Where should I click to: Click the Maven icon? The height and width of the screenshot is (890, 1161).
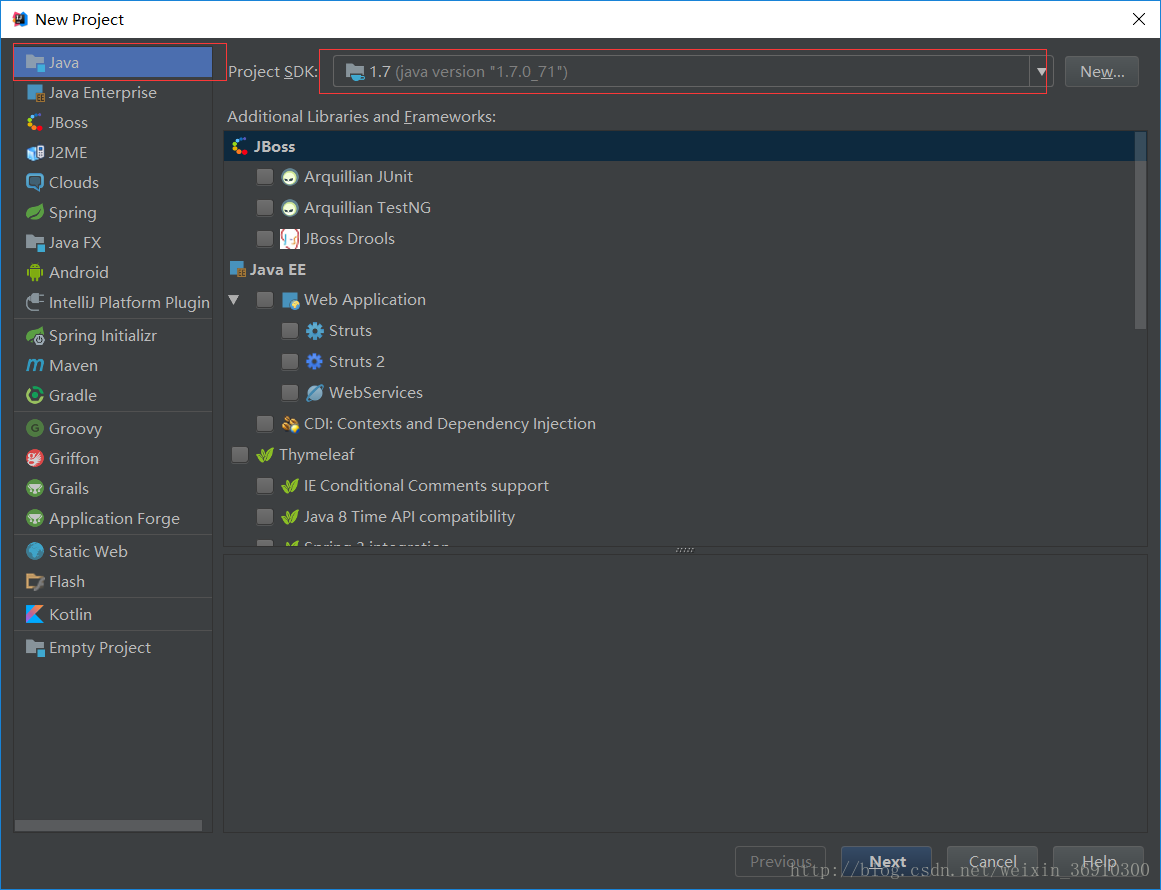35,365
